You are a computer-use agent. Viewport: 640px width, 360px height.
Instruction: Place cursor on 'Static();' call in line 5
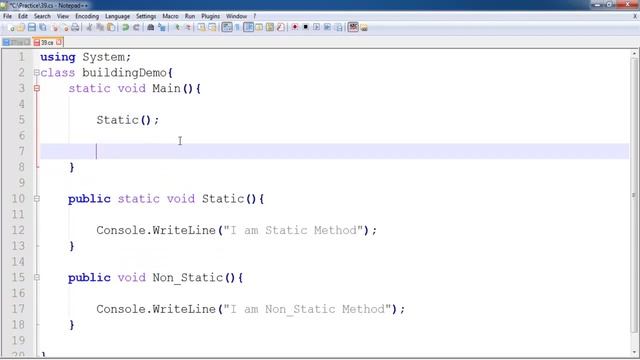(128, 120)
